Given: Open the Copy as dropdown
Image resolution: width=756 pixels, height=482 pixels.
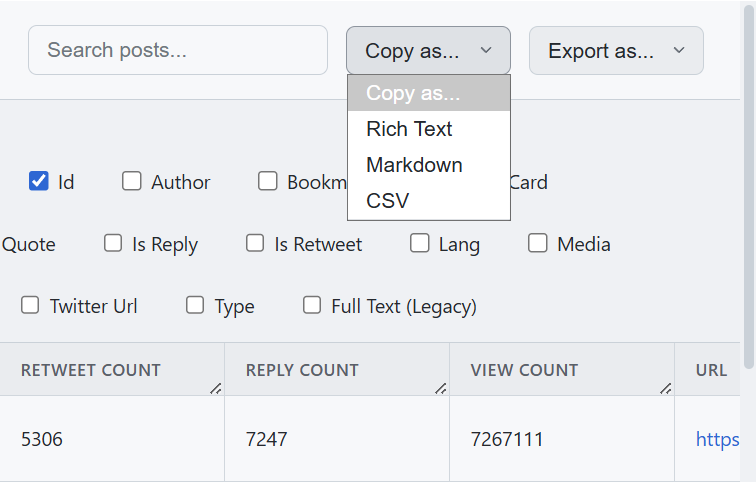Looking at the screenshot, I should point(428,50).
